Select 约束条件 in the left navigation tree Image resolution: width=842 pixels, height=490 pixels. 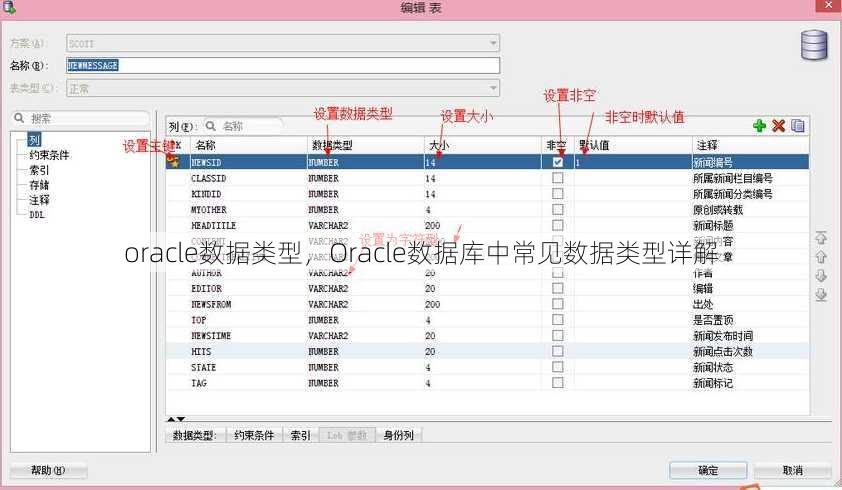(x=49, y=155)
